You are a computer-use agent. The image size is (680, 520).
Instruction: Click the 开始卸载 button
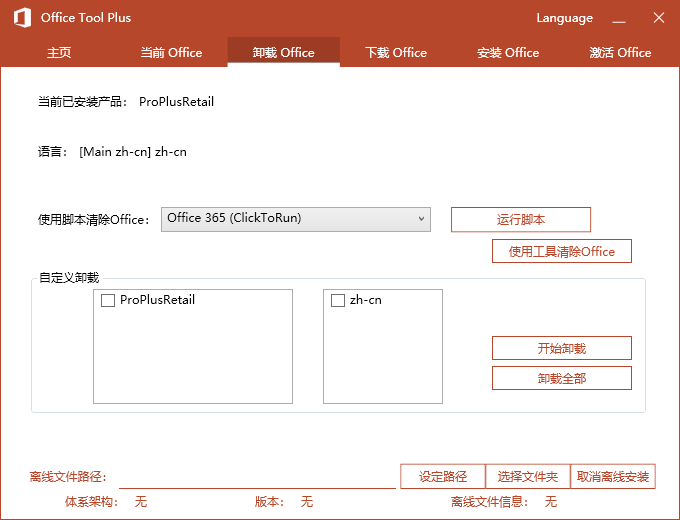561,348
